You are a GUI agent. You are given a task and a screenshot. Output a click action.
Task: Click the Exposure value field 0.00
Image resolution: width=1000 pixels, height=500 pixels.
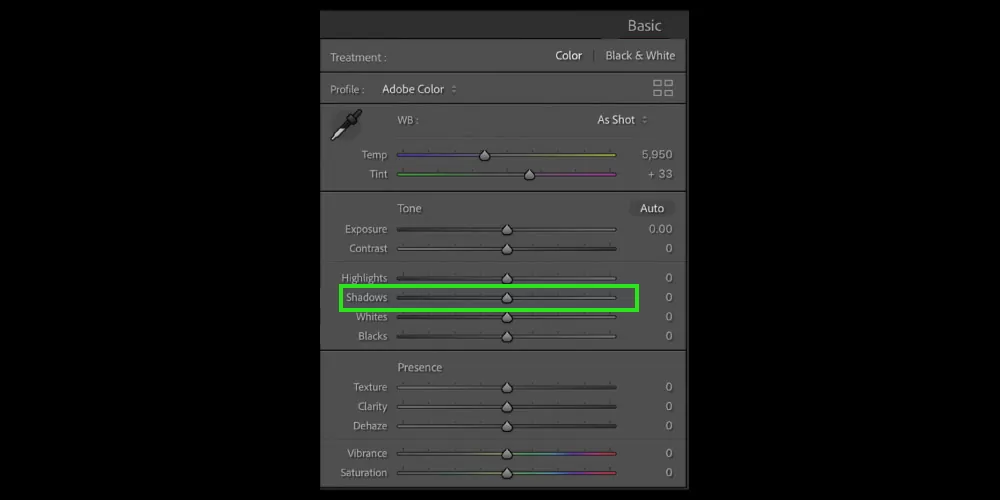tap(659, 229)
